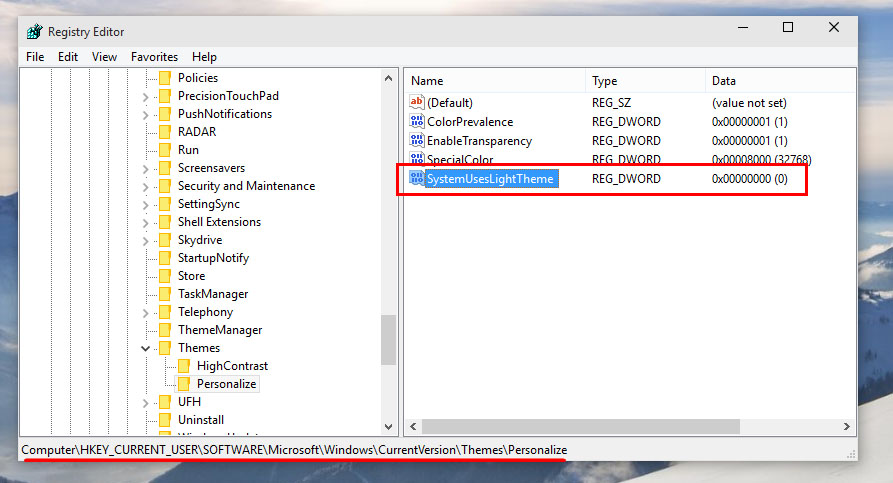
Task: Click the ColorPrevalence DWORD icon
Action: [417, 121]
